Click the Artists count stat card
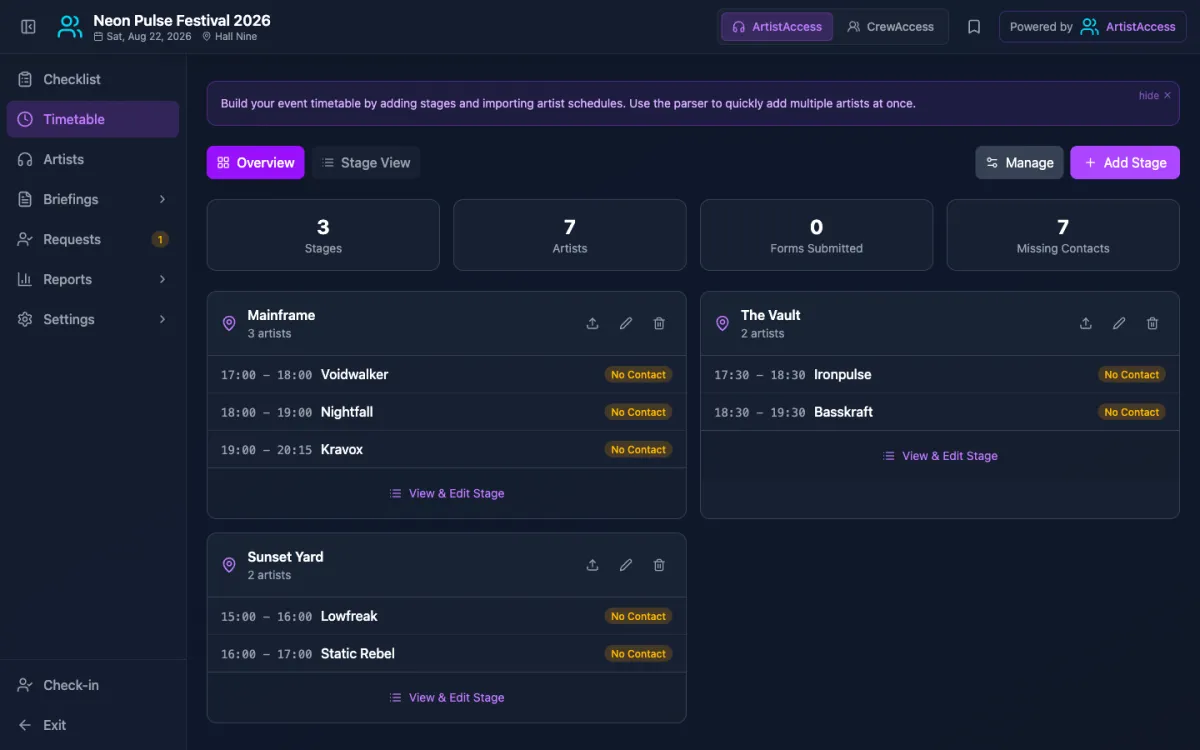The image size is (1200, 750). tap(570, 235)
